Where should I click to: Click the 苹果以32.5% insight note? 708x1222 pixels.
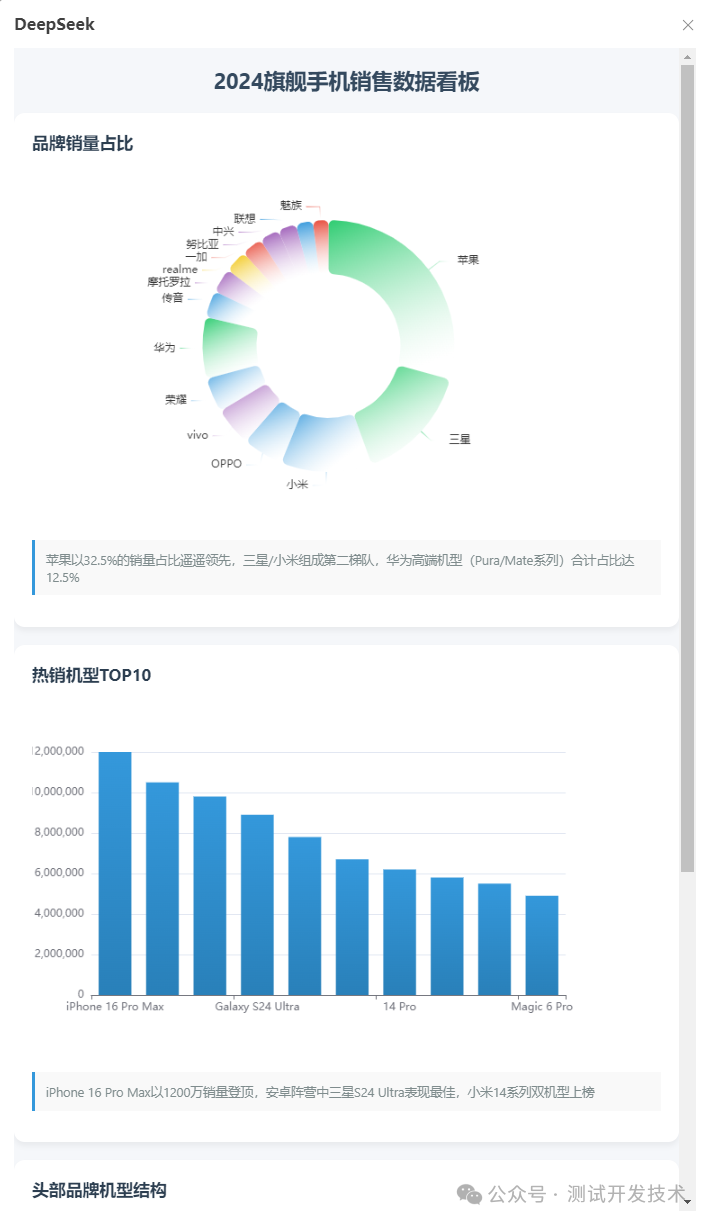[346, 568]
